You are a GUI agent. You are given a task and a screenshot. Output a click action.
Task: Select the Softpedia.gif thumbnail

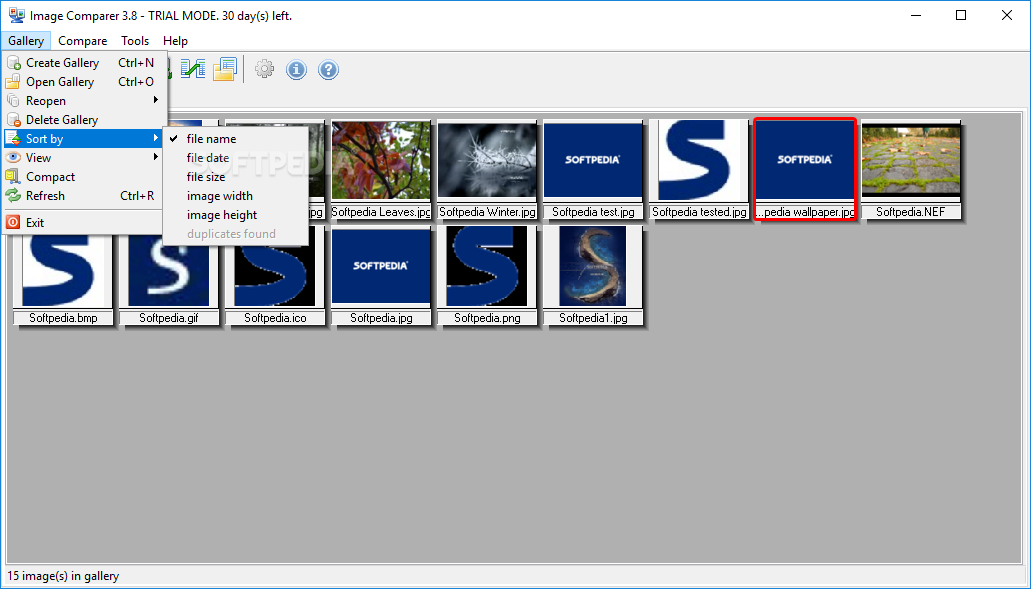pos(169,275)
